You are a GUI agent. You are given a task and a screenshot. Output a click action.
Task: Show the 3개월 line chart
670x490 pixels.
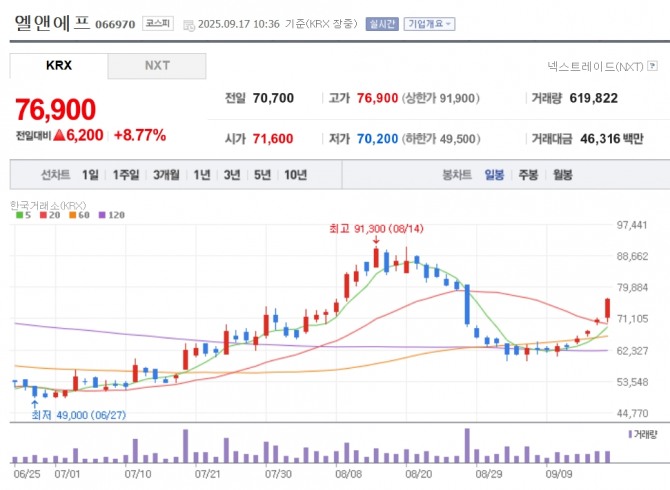coord(166,174)
